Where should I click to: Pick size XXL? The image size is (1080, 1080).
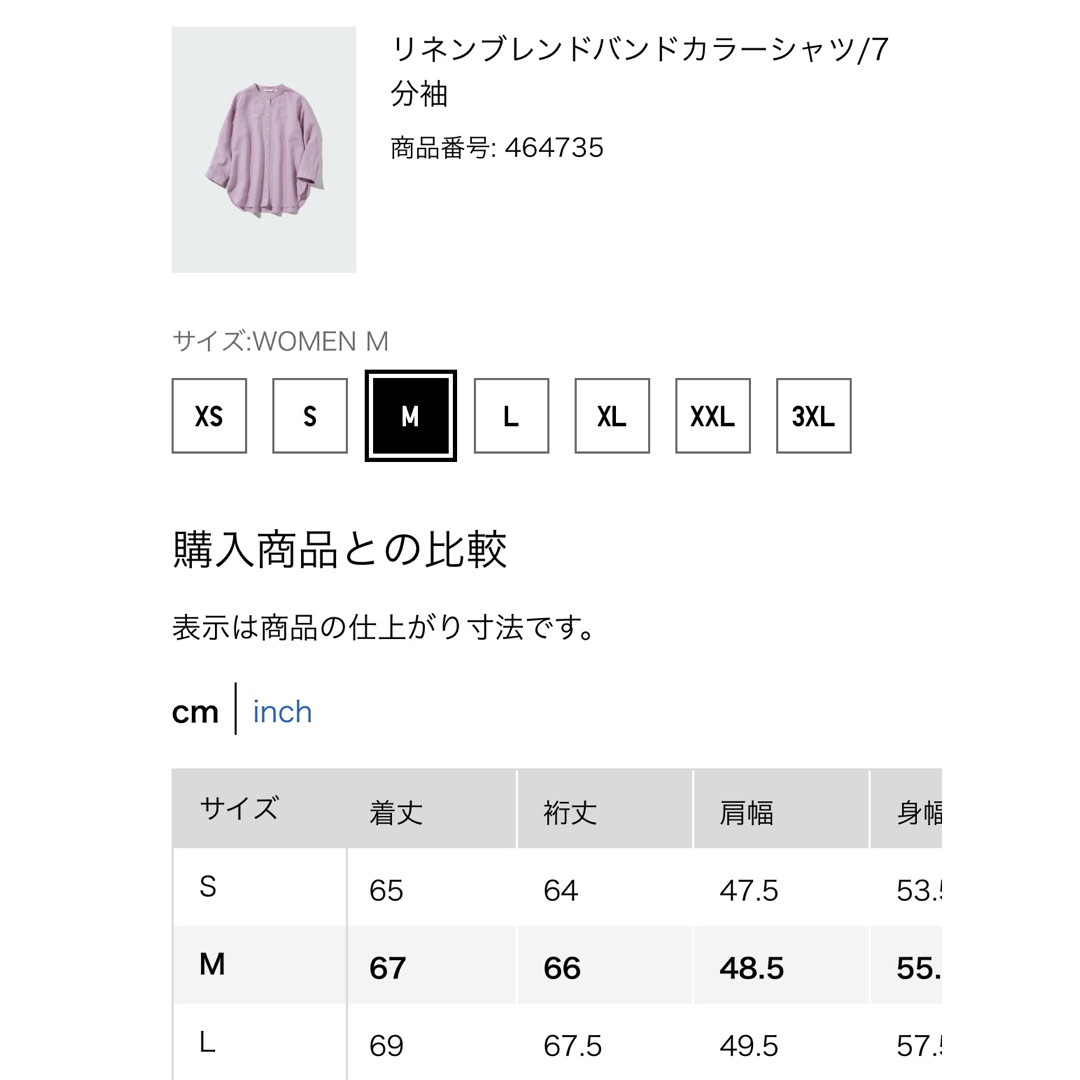point(713,415)
